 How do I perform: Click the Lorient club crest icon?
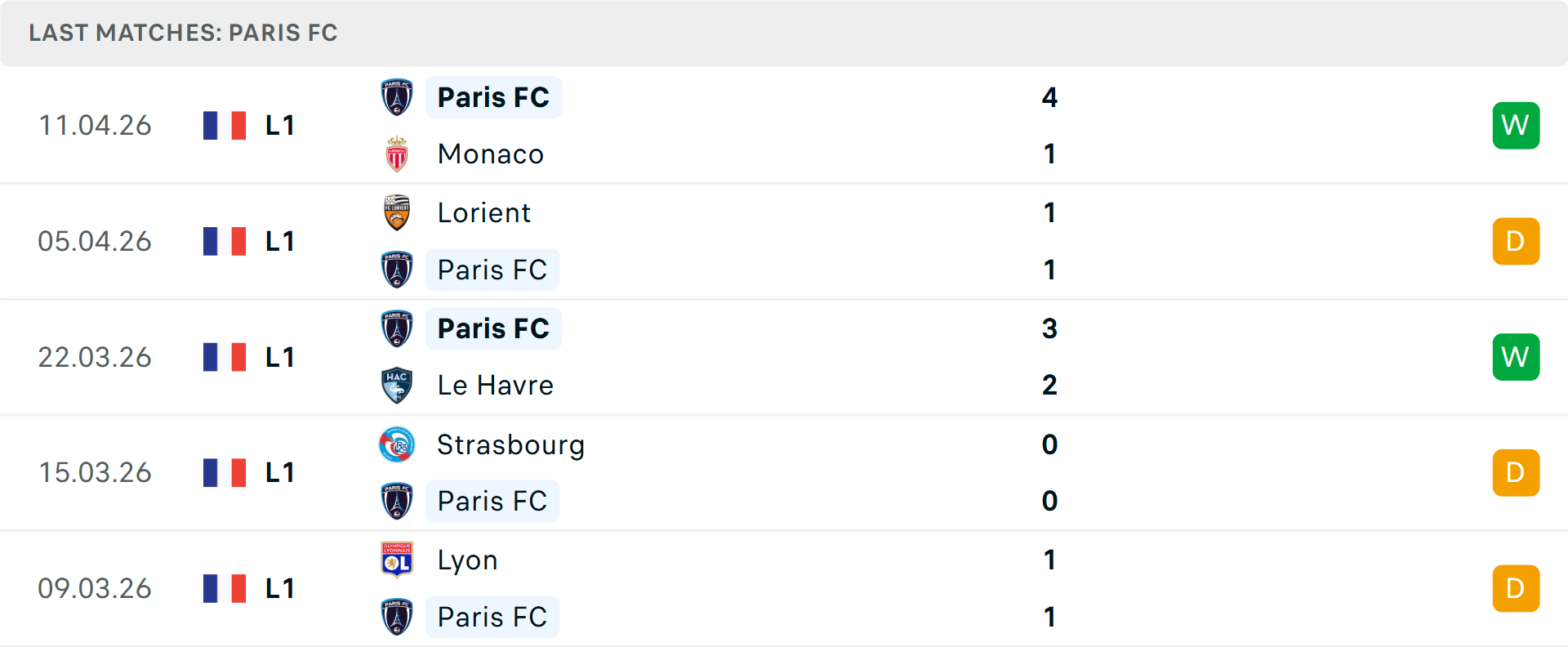click(397, 212)
